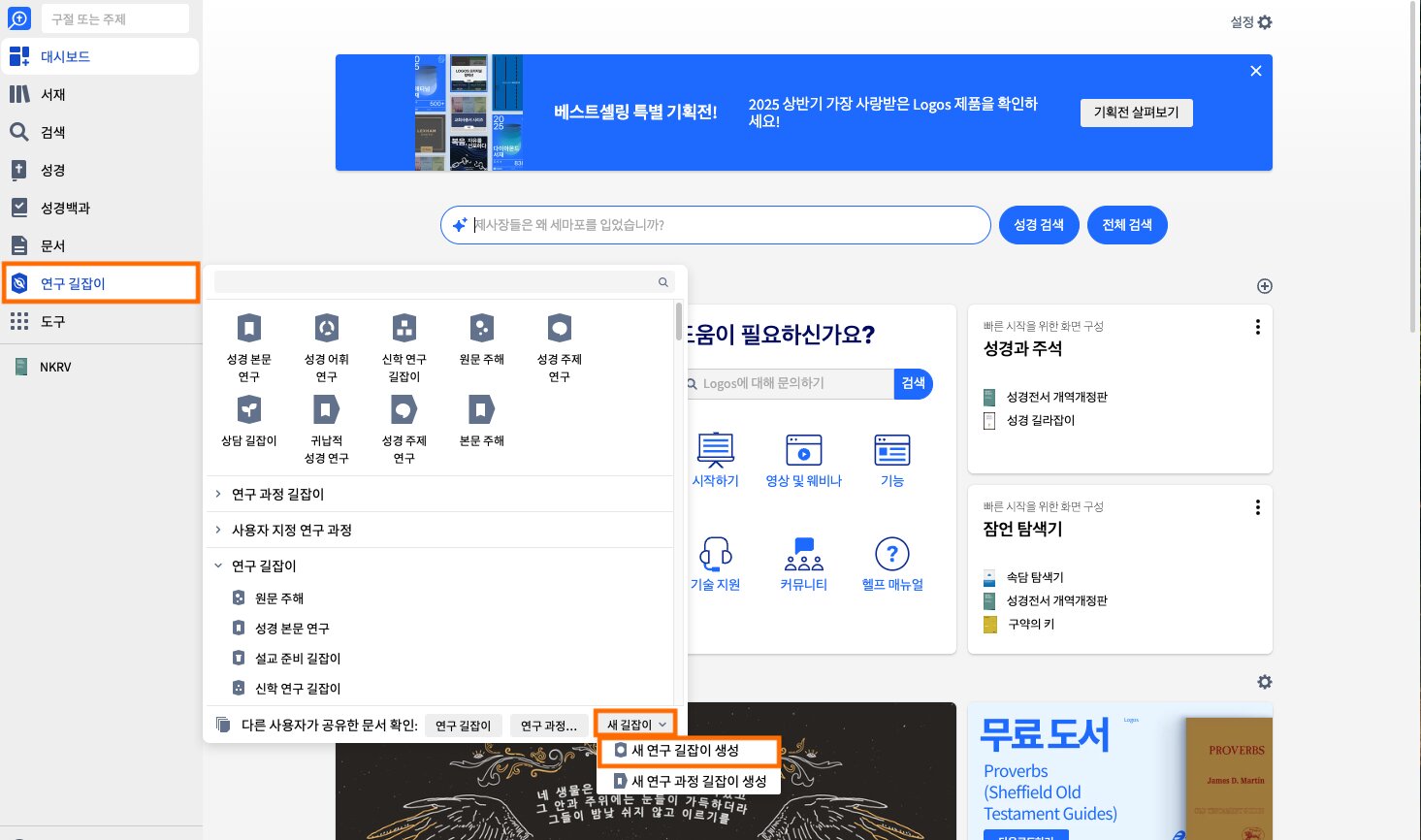
Task: Open 도구 in the left sidebar
Action: point(101,321)
